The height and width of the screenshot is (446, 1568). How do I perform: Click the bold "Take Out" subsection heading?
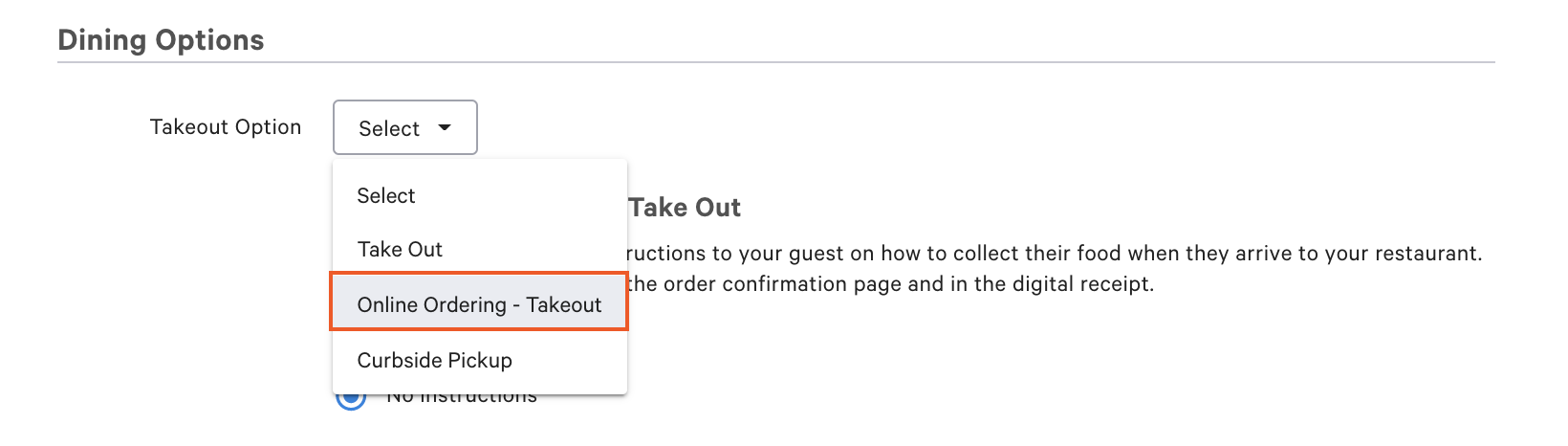point(685,208)
